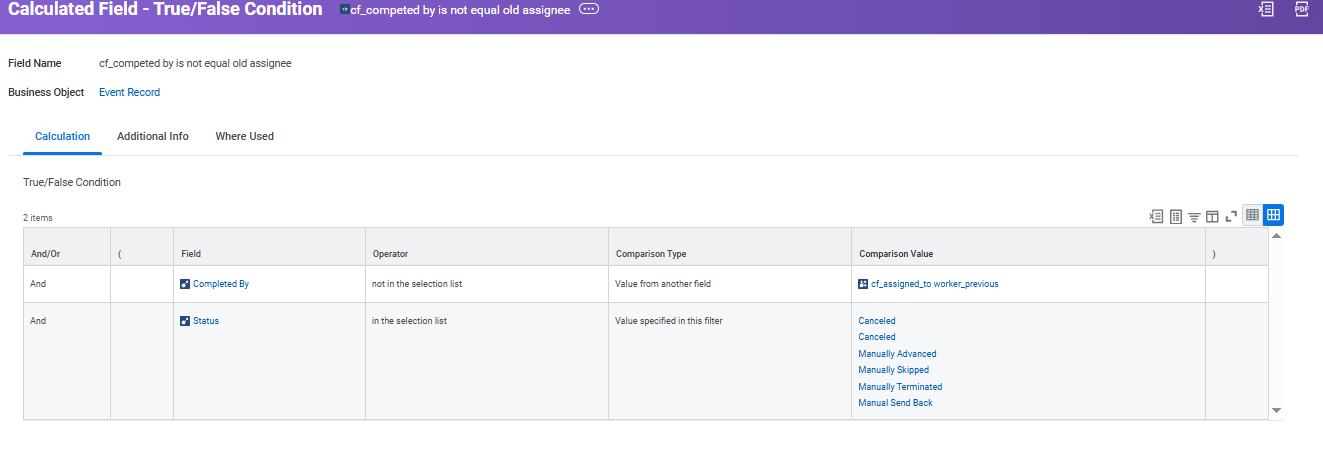
Task: Click the Field Name label
Action: (35, 63)
